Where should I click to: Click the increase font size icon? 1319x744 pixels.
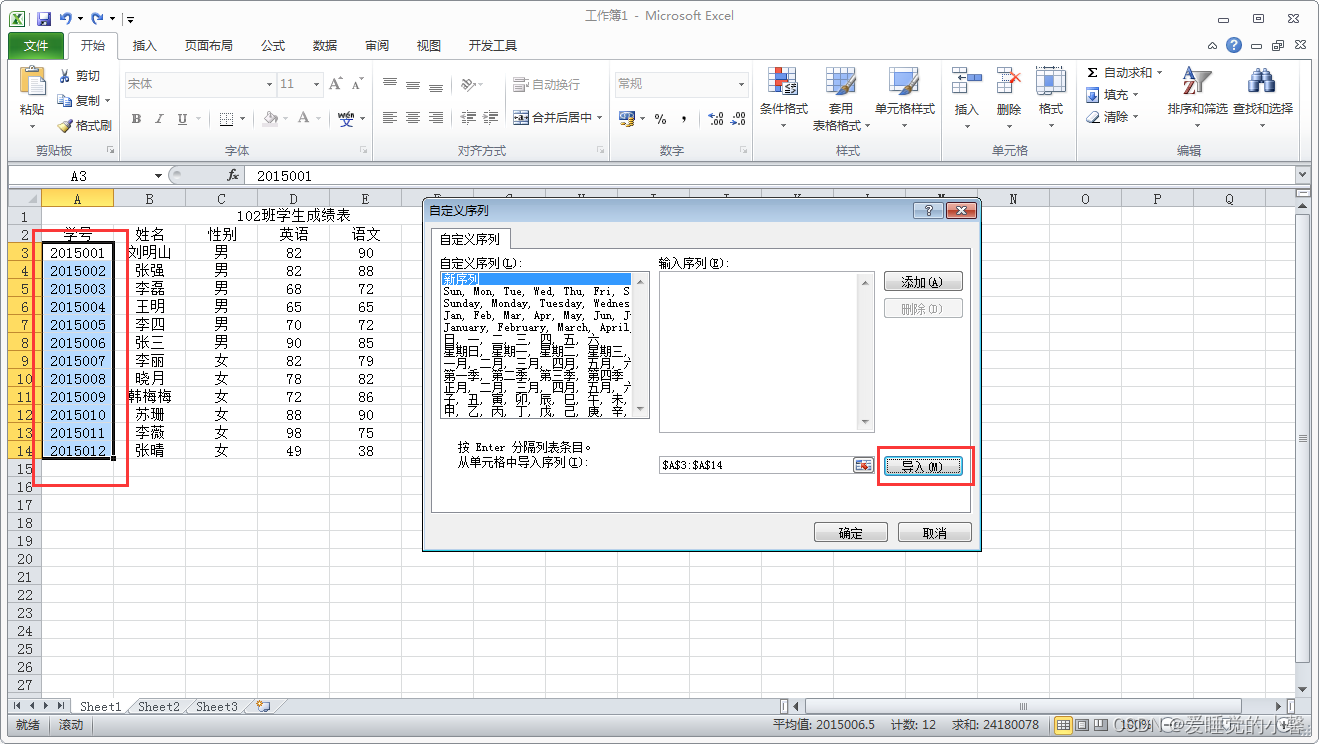pyautogui.click(x=336, y=84)
